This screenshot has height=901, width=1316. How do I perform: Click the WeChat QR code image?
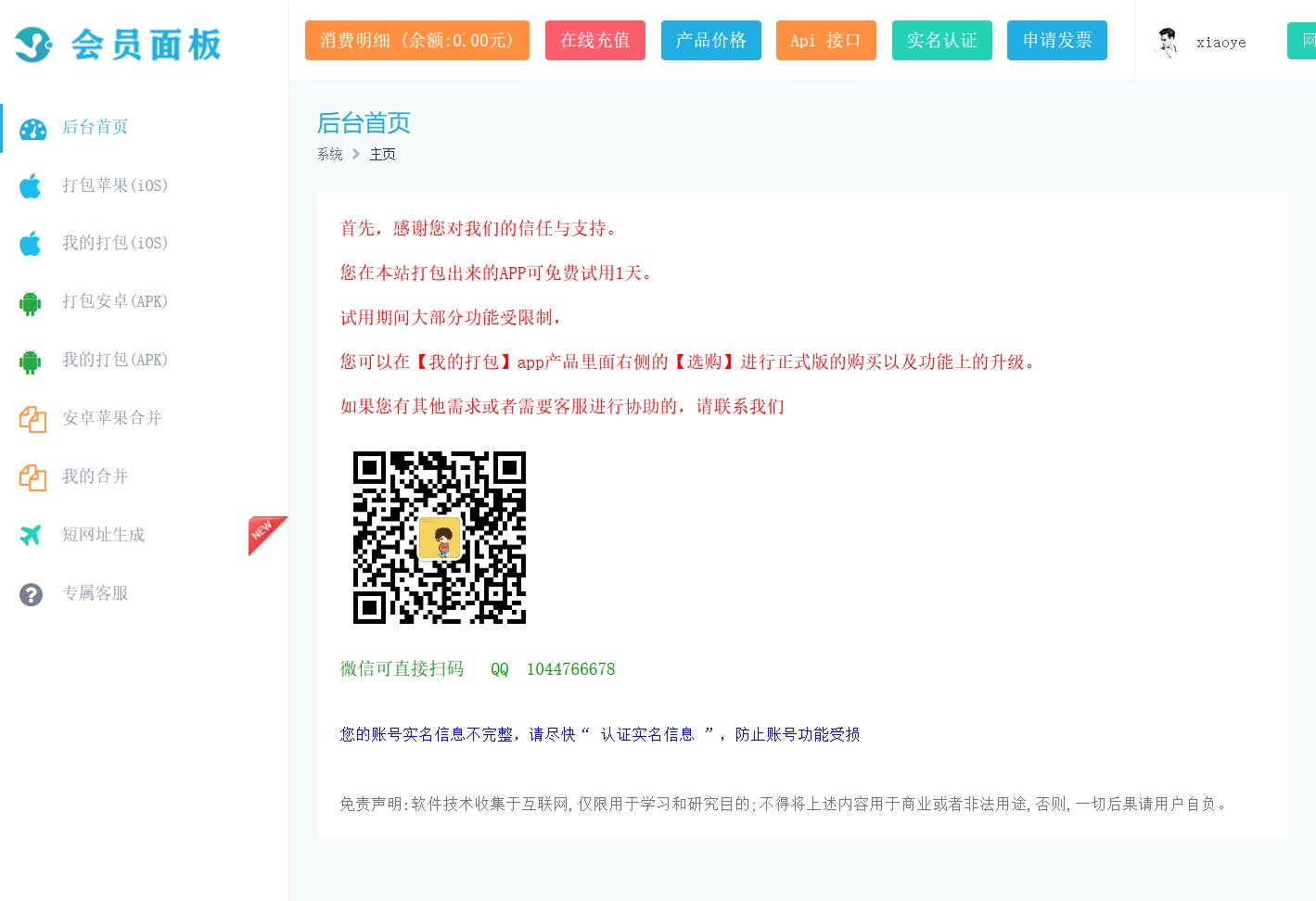(440, 538)
